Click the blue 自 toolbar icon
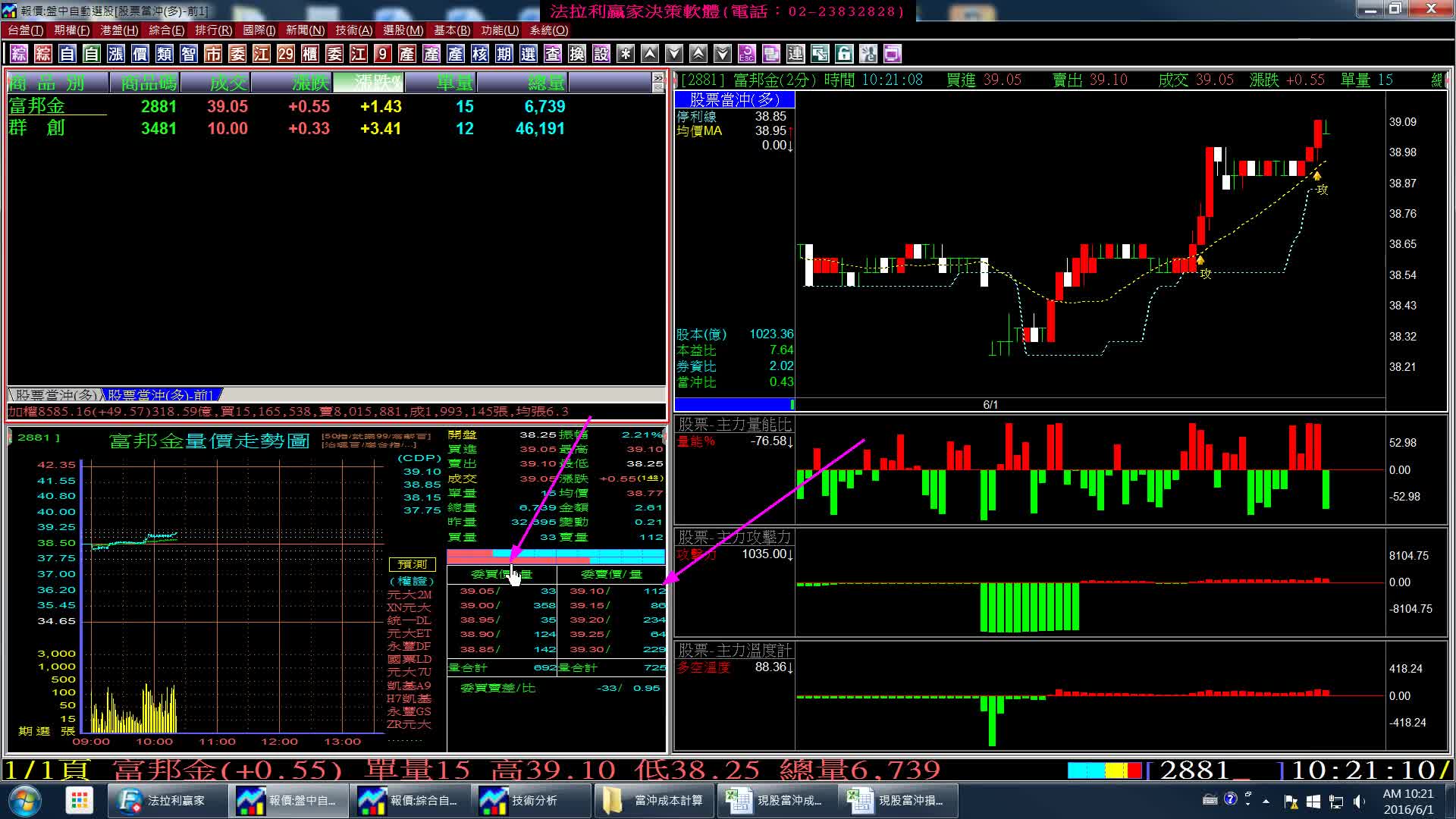 click(x=67, y=54)
